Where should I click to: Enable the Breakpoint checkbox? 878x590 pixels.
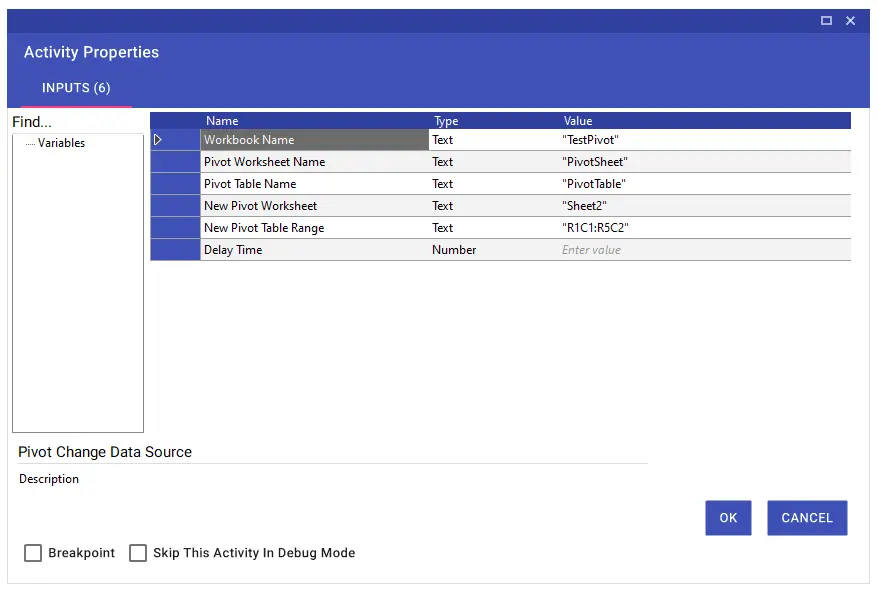tap(33, 553)
